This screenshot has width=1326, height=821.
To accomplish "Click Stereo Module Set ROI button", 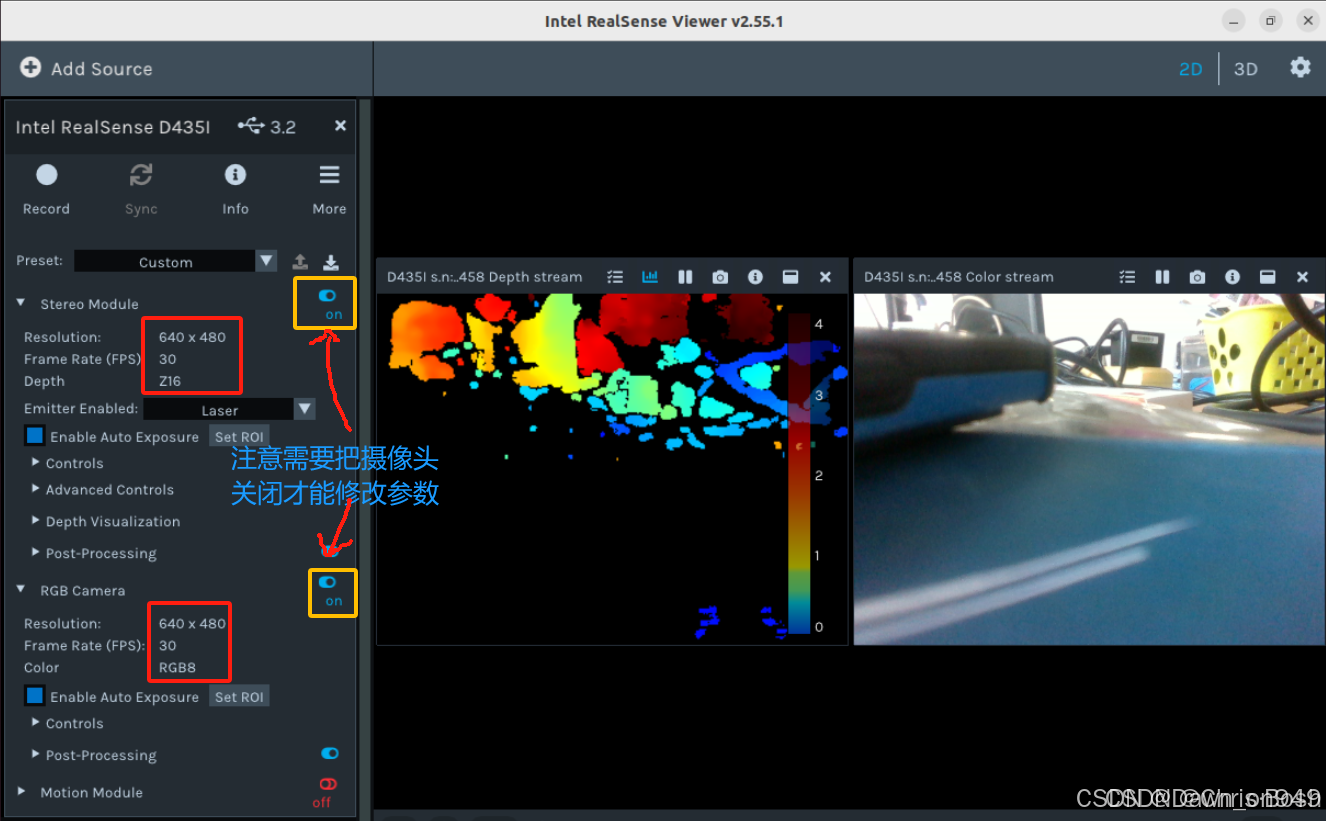I will click(239, 436).
